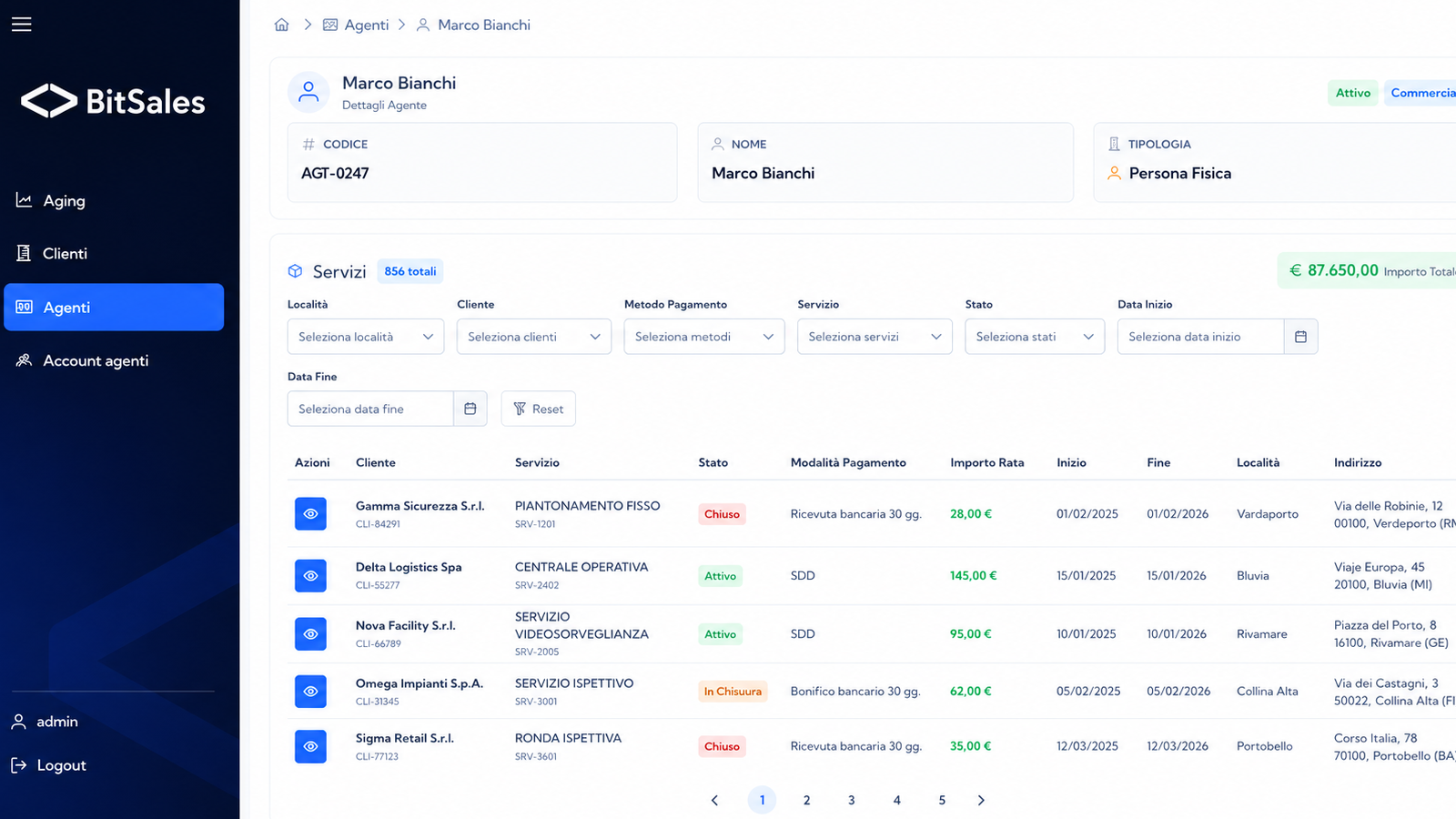View Gamma Sicurezza S.r.l. service details
1456x819 pixels.
click(310, 514)
